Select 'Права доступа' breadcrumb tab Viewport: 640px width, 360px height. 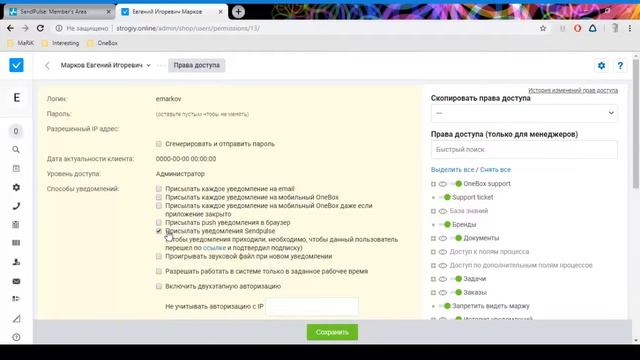point(196,65)
